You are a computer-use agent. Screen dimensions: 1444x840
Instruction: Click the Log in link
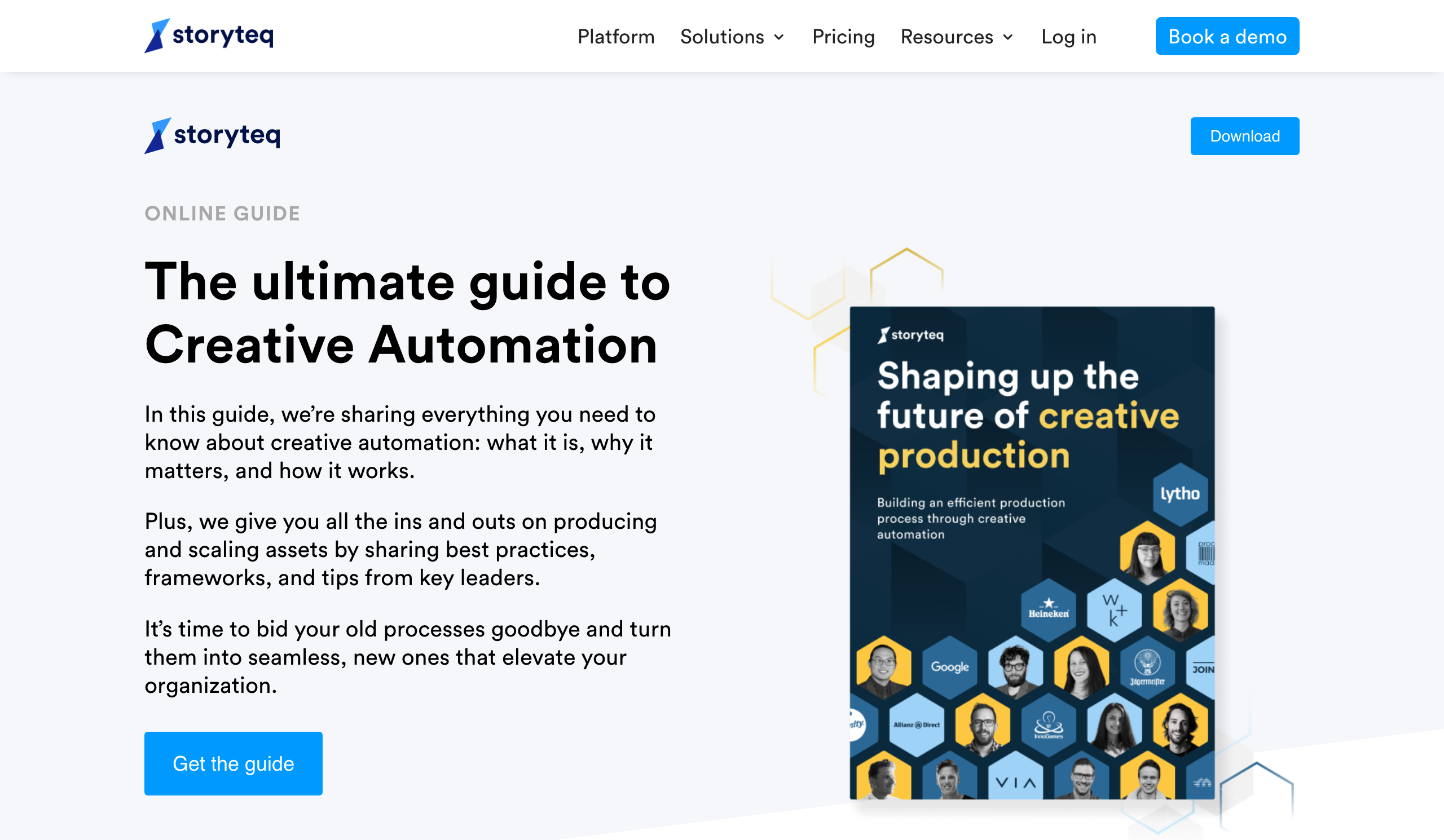pyautogui.click(x=1069, y=37)
